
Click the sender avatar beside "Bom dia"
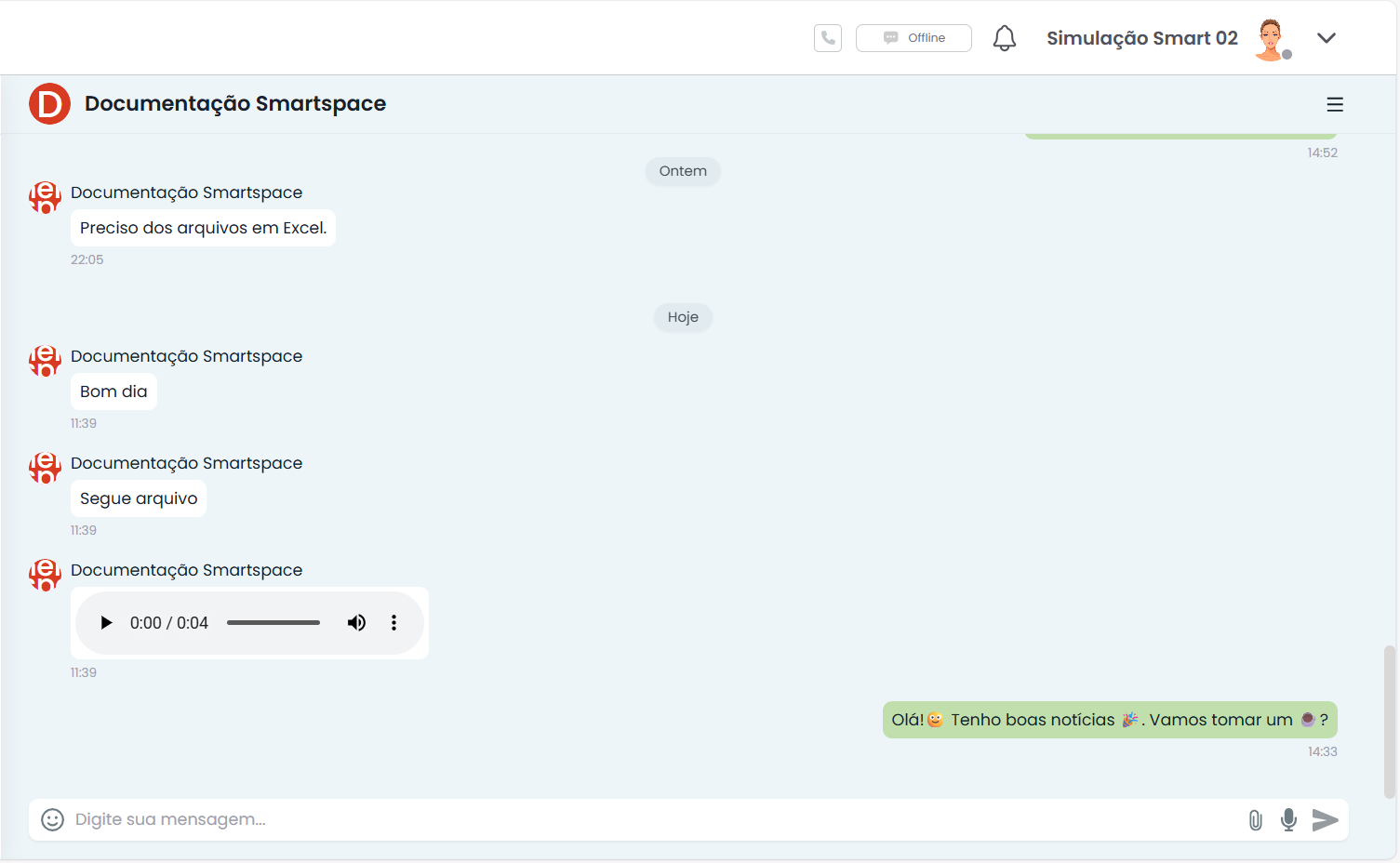coord(45,361)
